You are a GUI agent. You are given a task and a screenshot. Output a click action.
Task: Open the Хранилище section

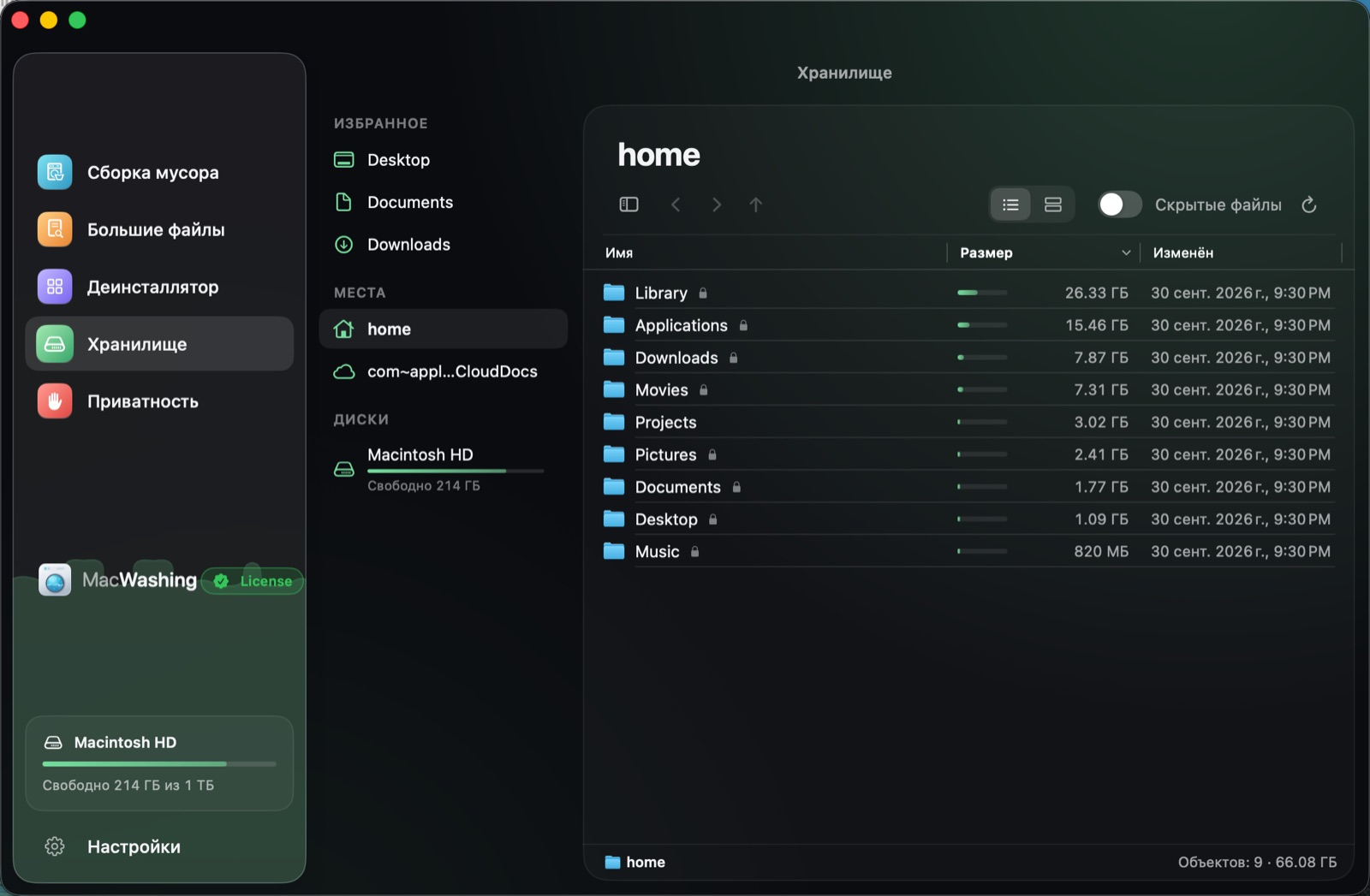pyautogui.click(x=159, y=344)
